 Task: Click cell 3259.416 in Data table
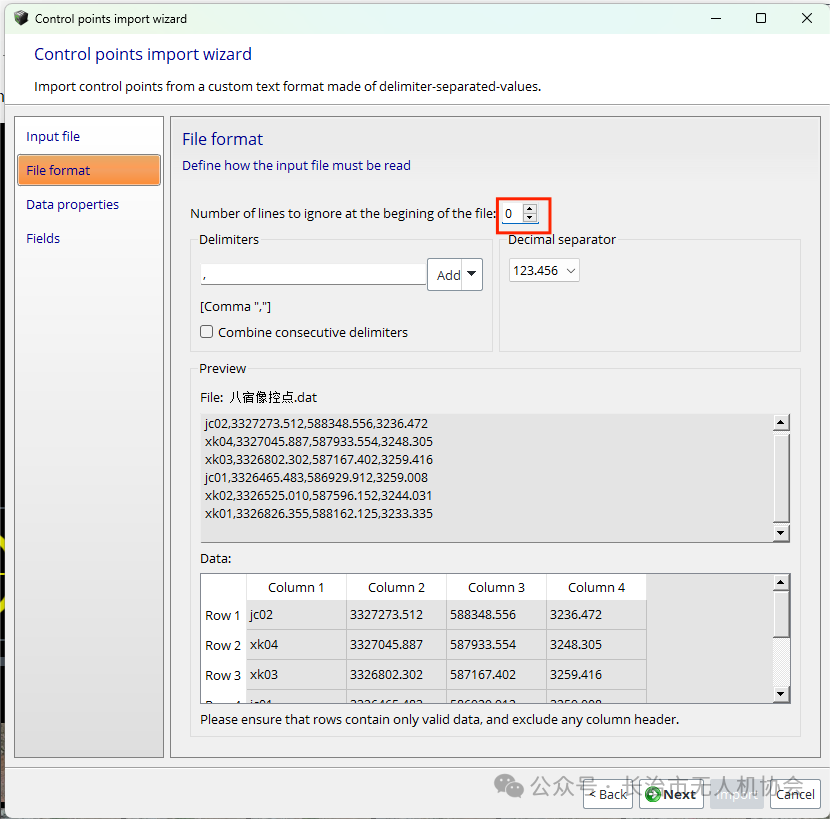pos(596,674)
